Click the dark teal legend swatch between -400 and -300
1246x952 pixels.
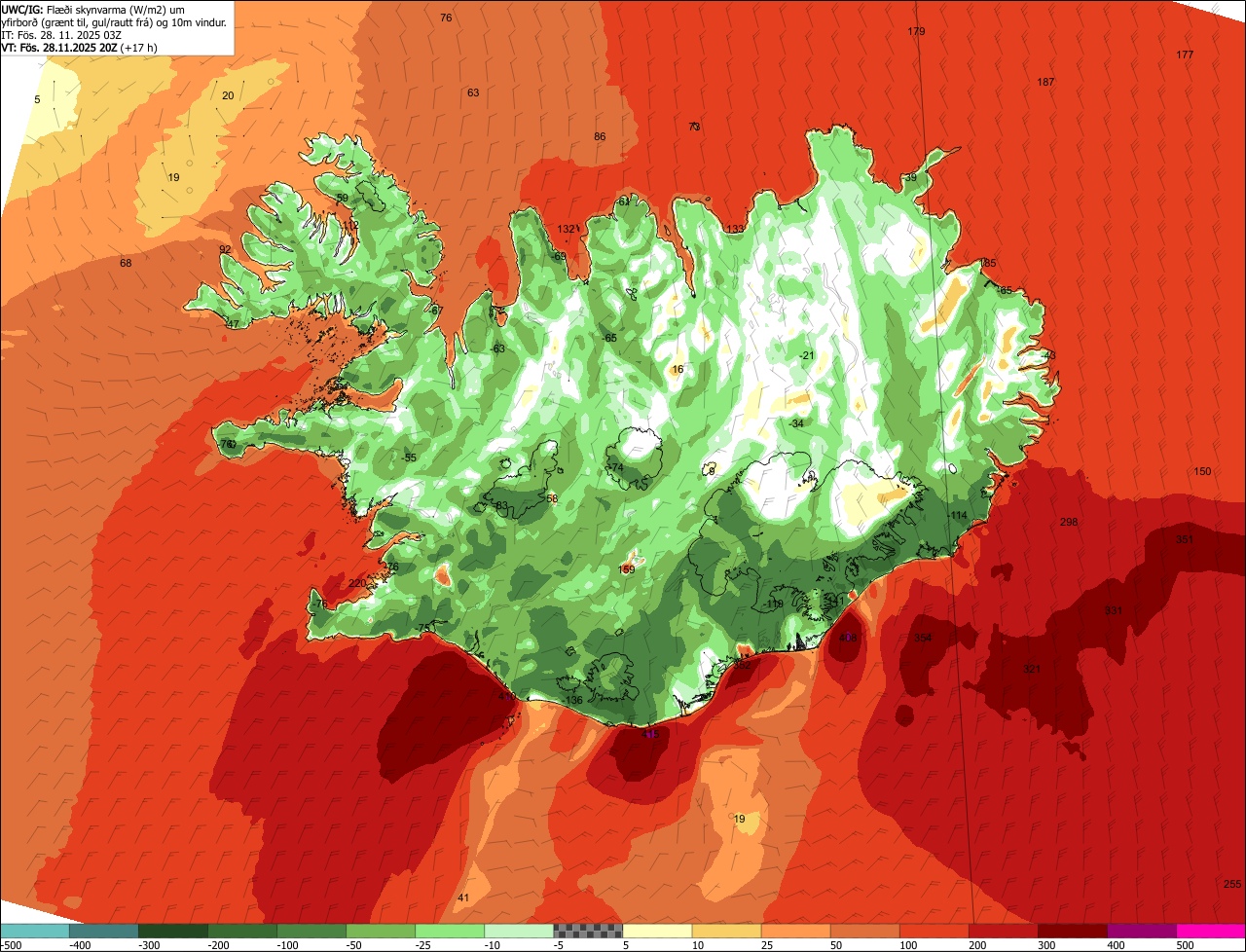click(103, 931)
